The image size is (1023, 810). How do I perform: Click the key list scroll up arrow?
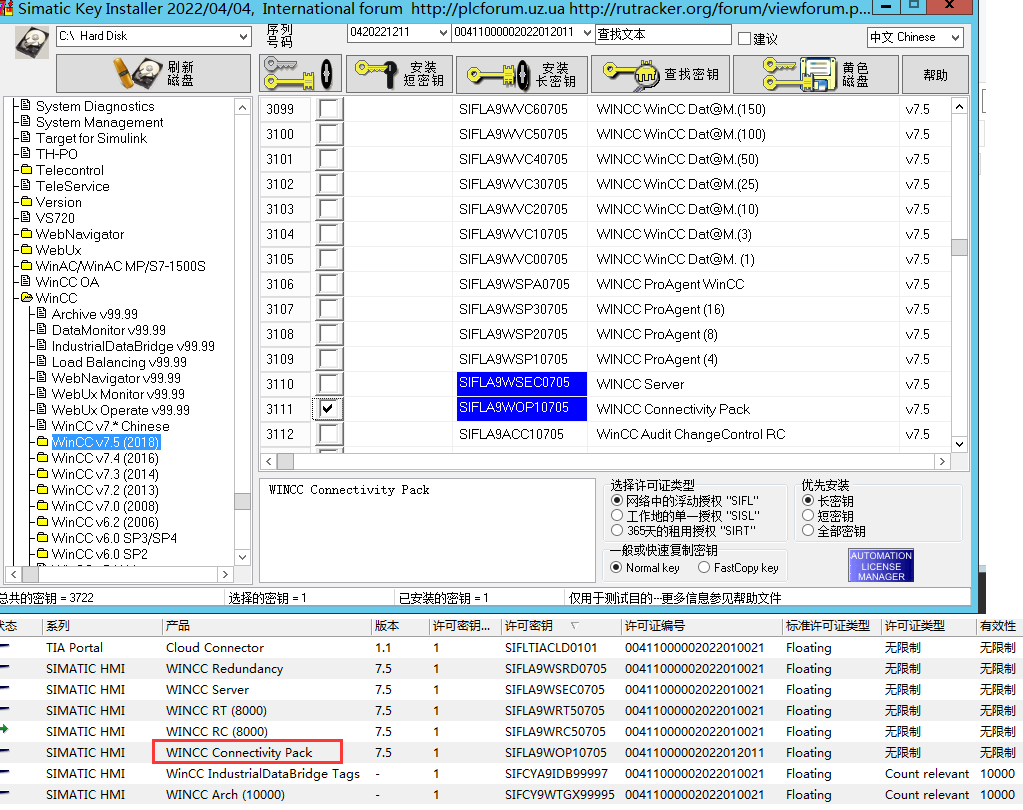tap(959, 106)
